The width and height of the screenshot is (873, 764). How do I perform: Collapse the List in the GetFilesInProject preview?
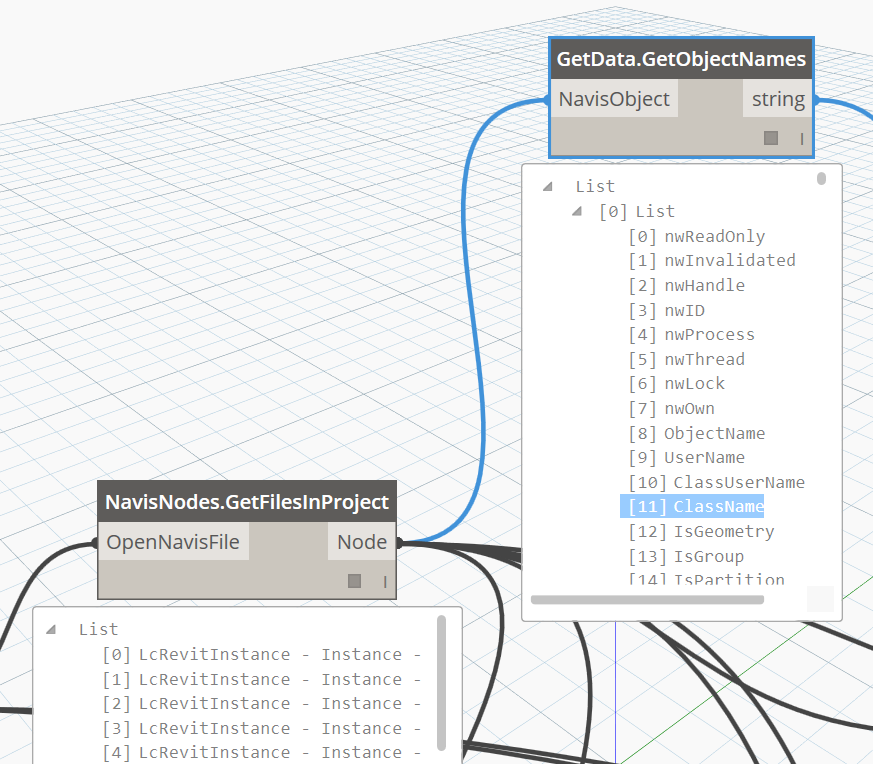click(x=51, y=630)
